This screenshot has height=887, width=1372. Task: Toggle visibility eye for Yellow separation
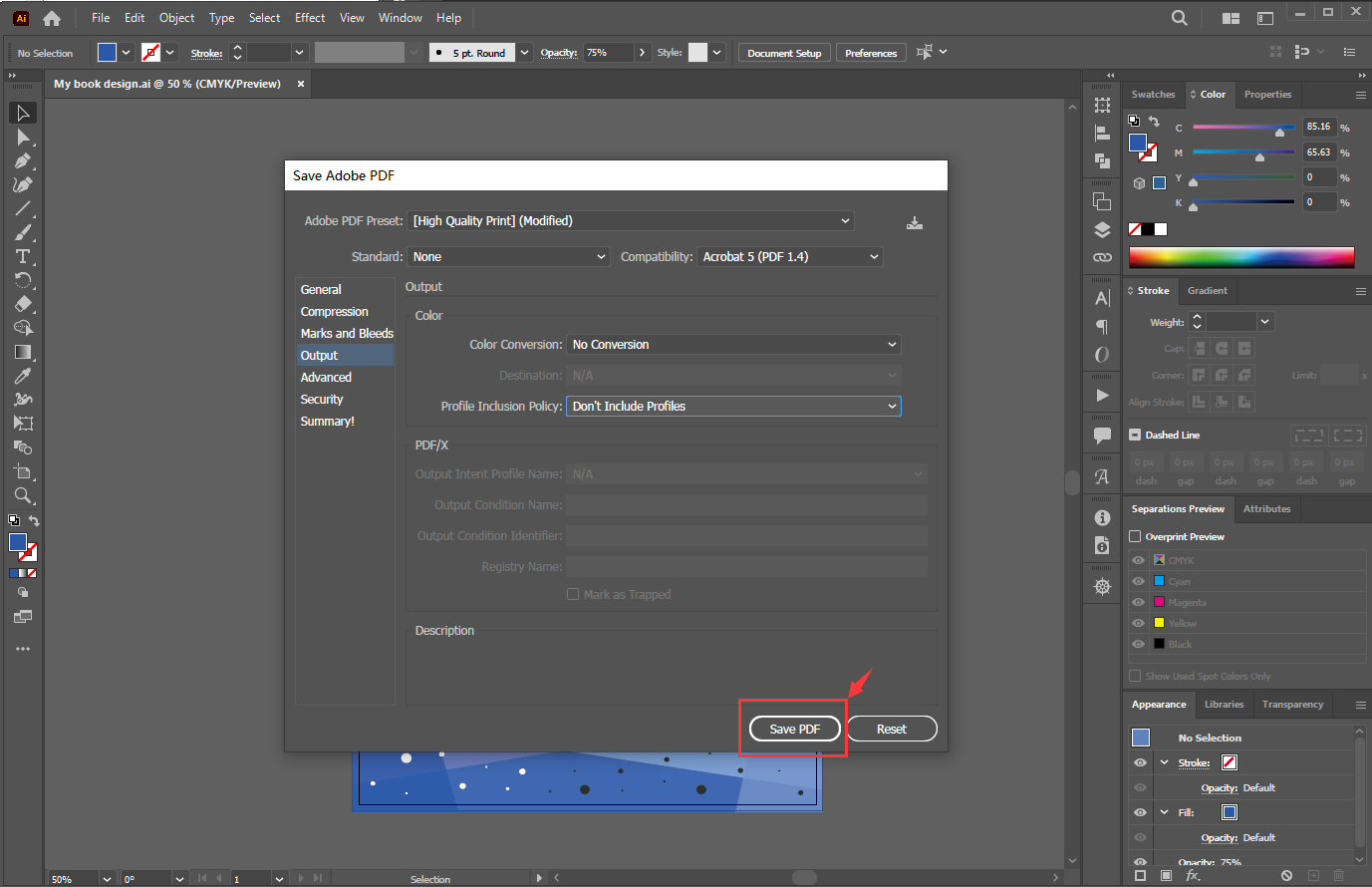[1139, 623]
